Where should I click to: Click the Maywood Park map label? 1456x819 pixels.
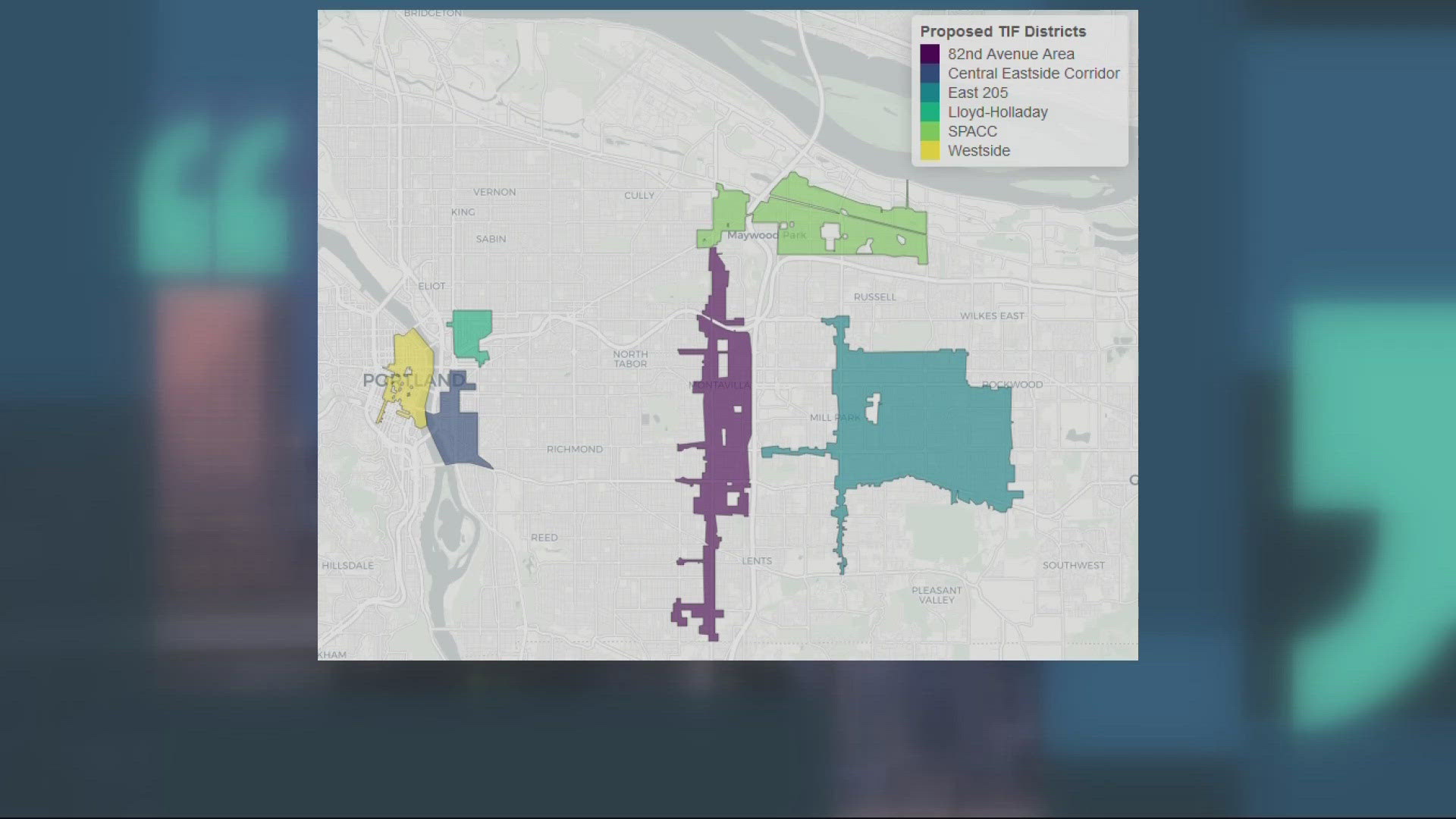pos(766,235)
